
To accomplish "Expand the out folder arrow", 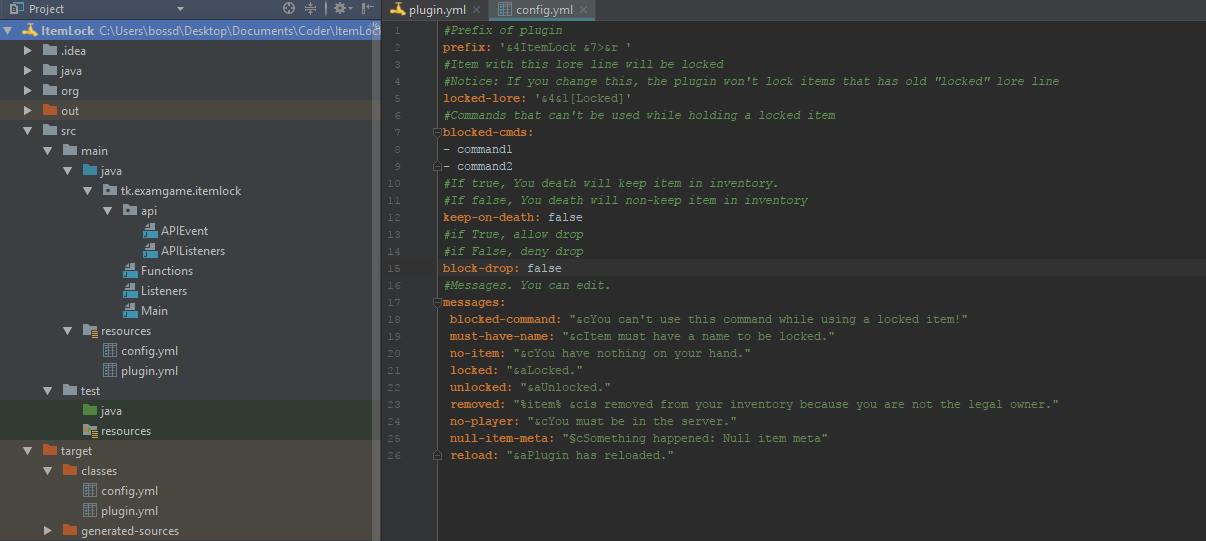I will pos(28,111).
